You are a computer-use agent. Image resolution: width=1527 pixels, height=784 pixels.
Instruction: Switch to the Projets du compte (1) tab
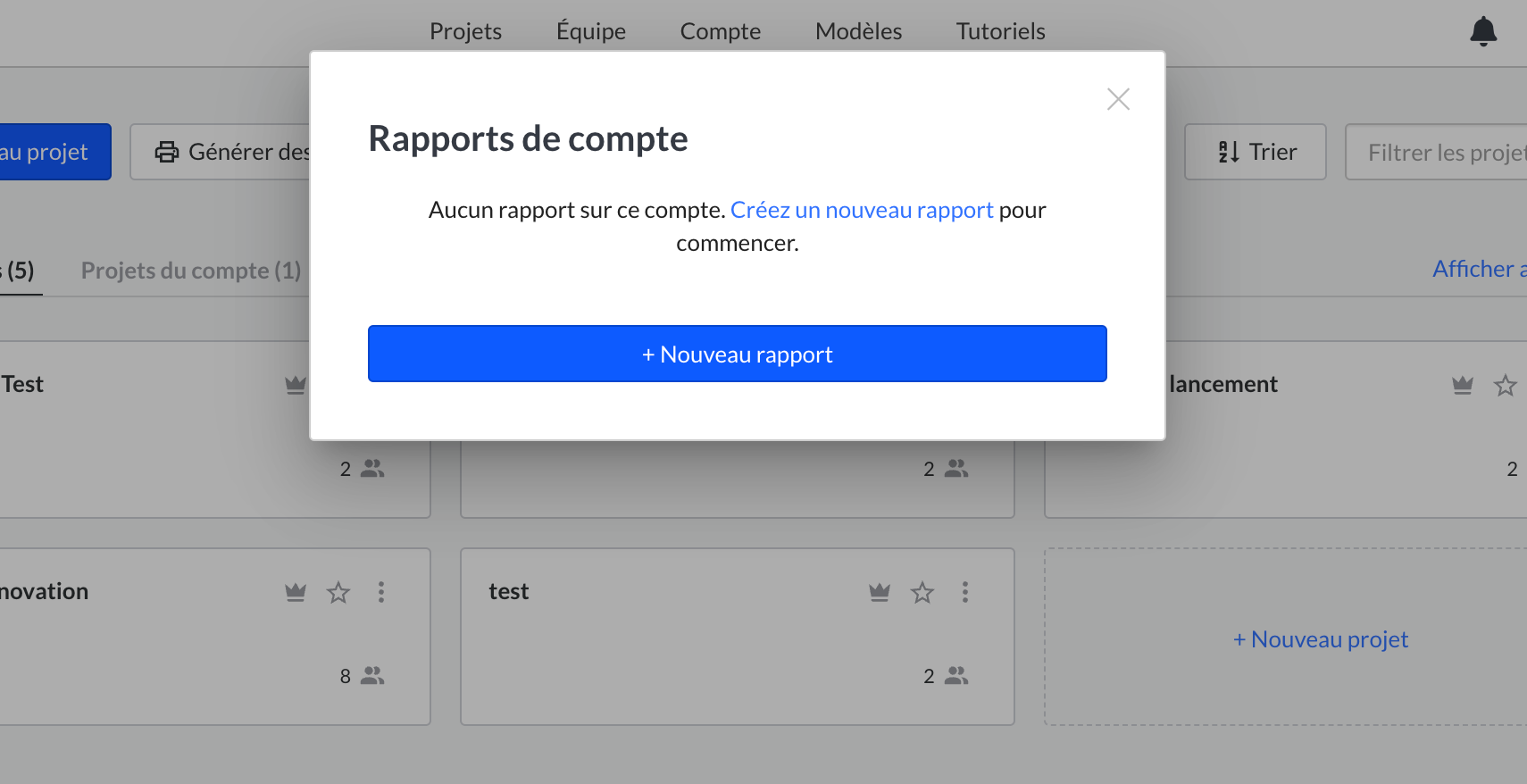click(191, 271)
